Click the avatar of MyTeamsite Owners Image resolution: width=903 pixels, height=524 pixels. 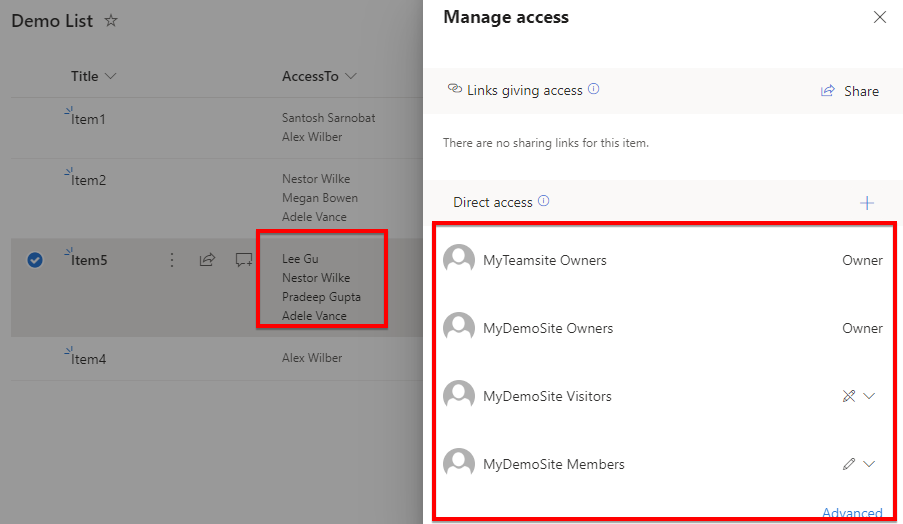tap(459, 260)
